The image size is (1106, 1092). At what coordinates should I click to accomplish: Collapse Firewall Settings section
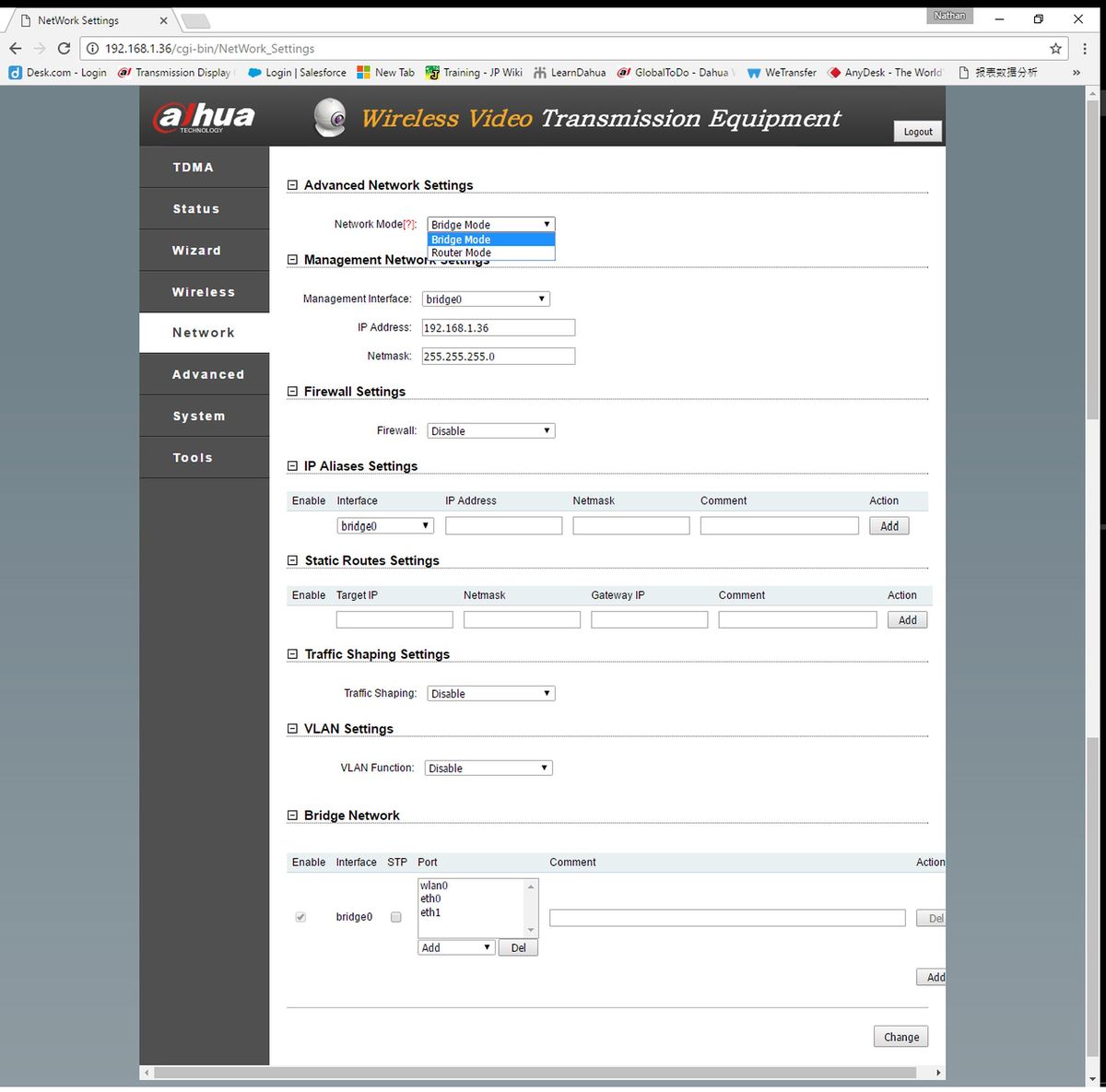pos(293,392)
